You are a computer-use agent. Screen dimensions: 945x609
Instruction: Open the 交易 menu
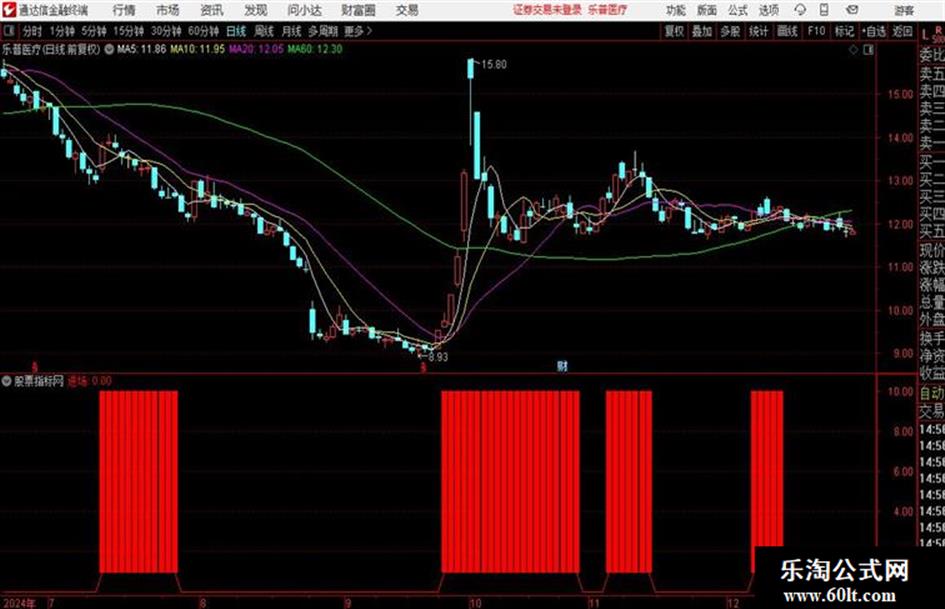coord(407,10)
